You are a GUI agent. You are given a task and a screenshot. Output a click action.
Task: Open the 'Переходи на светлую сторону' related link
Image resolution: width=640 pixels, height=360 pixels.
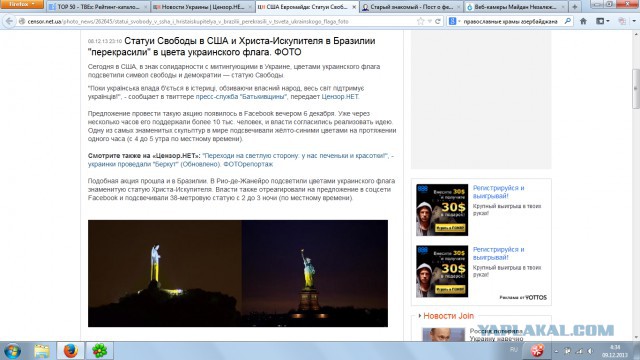pos(295,156)
